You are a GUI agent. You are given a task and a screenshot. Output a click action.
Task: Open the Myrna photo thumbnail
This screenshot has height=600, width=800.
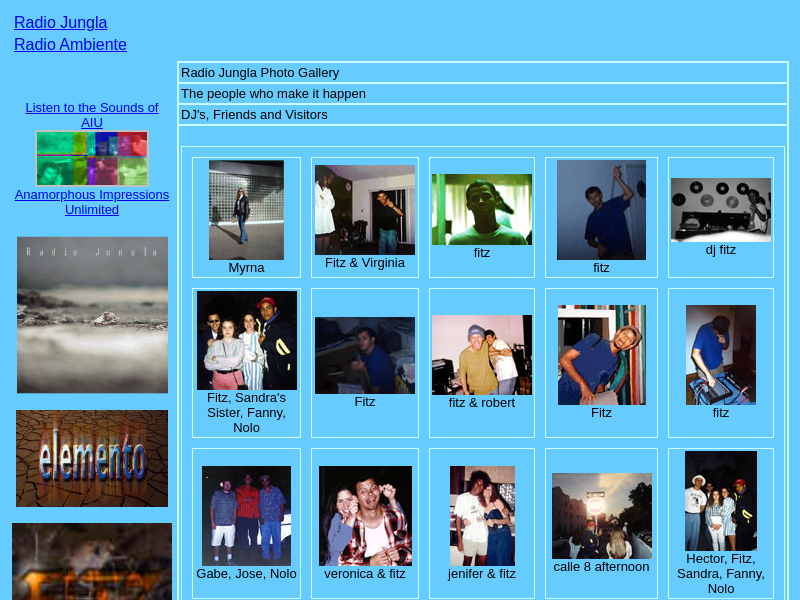coord(246,210)
